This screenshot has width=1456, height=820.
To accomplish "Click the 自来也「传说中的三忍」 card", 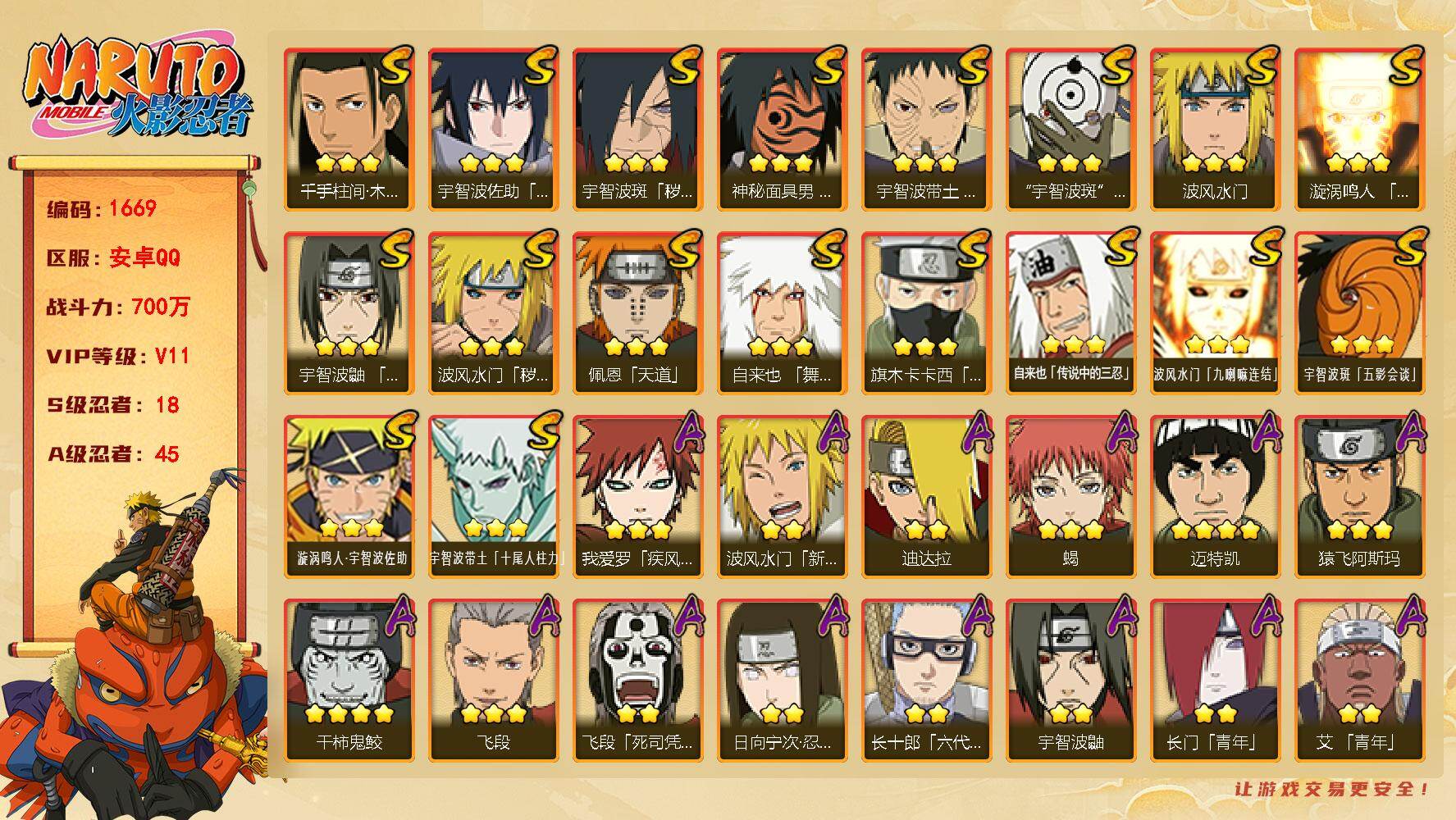I will tap(1070, 312).
